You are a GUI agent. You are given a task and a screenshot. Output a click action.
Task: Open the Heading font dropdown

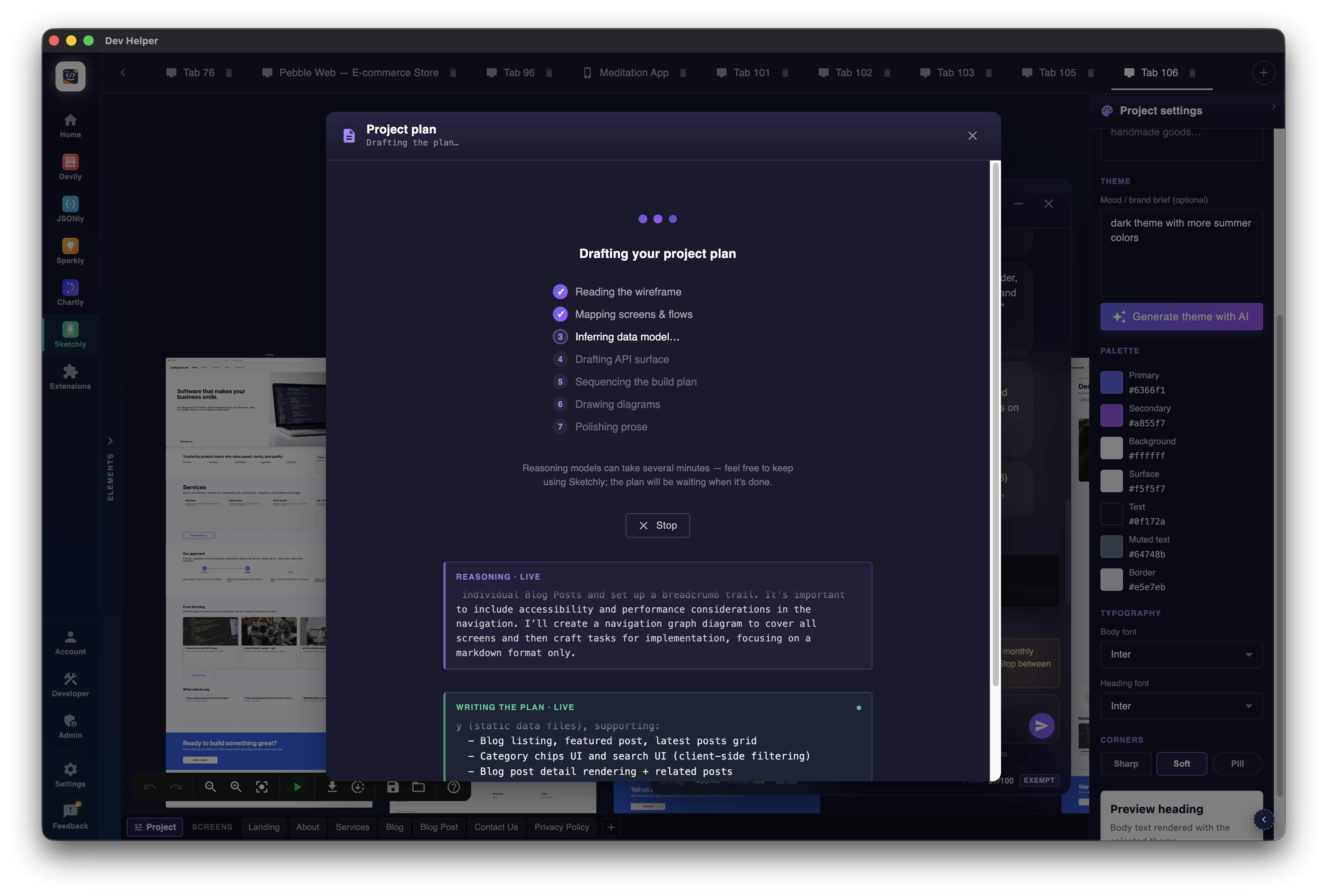click(x=1181, y=706)
